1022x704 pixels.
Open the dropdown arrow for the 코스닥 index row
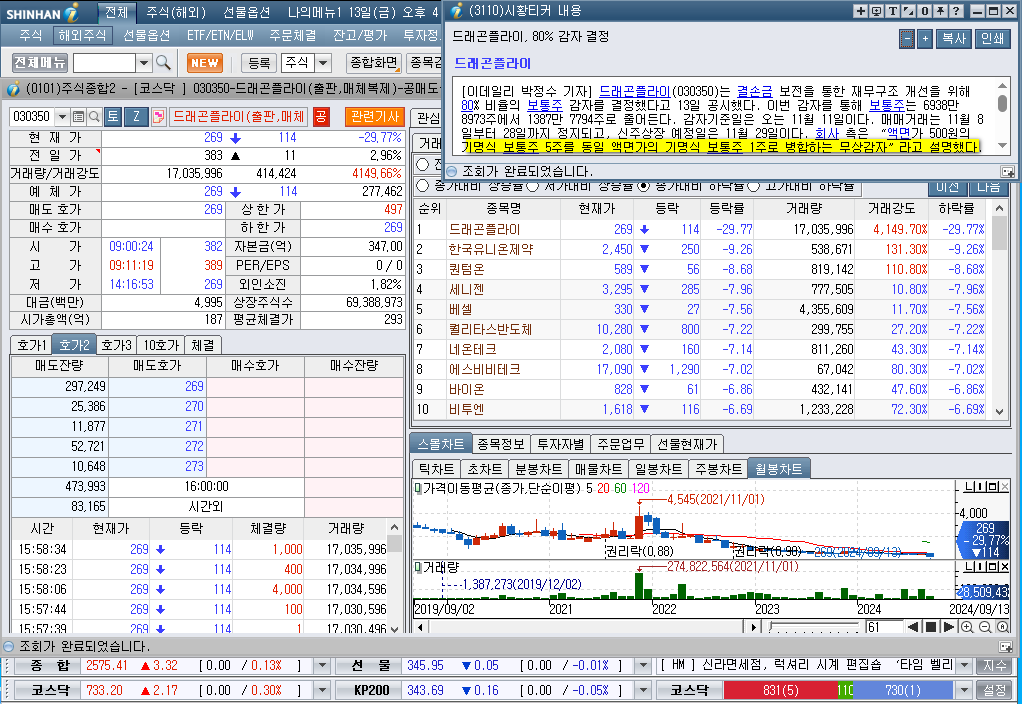coord(321,690)
